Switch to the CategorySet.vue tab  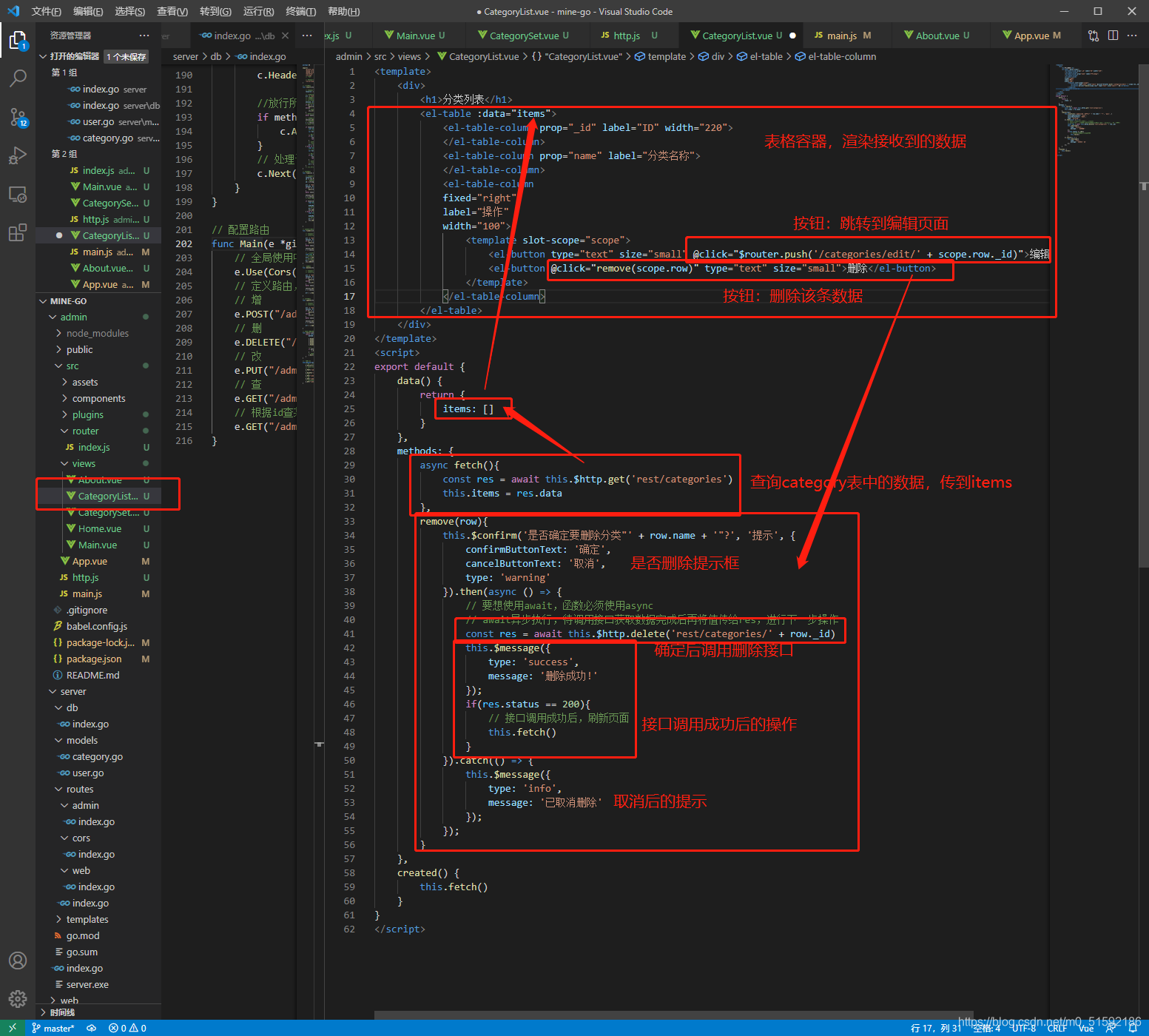coord(524,36)
